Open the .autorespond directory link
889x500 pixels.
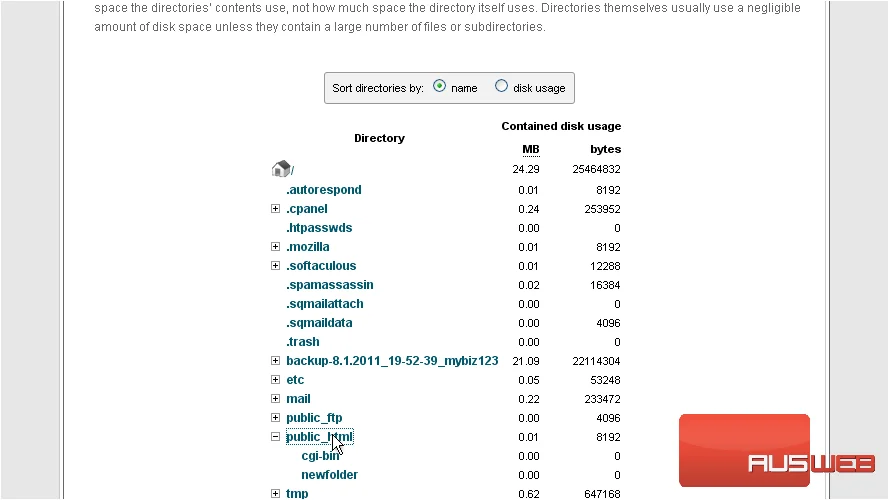pos(324,190)
